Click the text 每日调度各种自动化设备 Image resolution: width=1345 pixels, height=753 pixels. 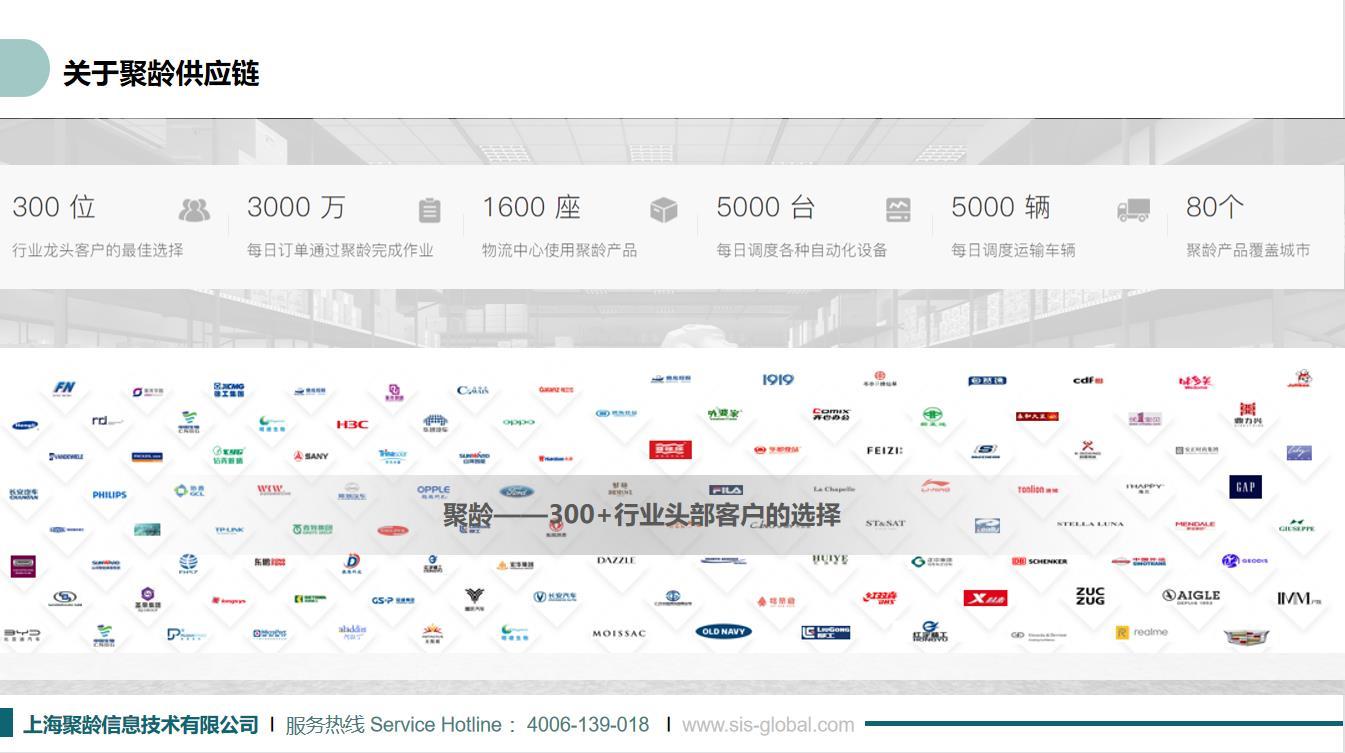coord(802,250)
